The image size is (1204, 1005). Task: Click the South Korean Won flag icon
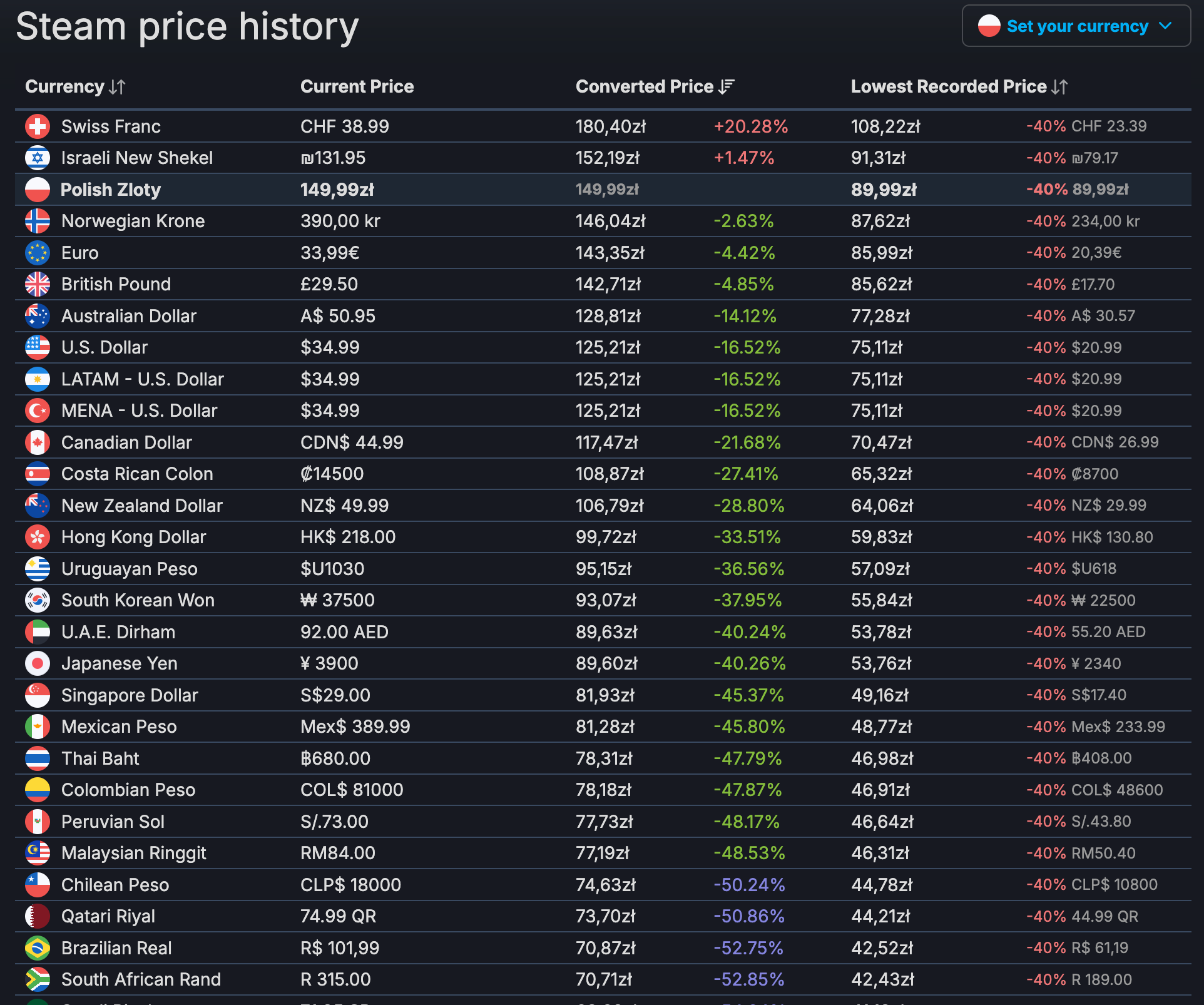[x=38, y=600]
